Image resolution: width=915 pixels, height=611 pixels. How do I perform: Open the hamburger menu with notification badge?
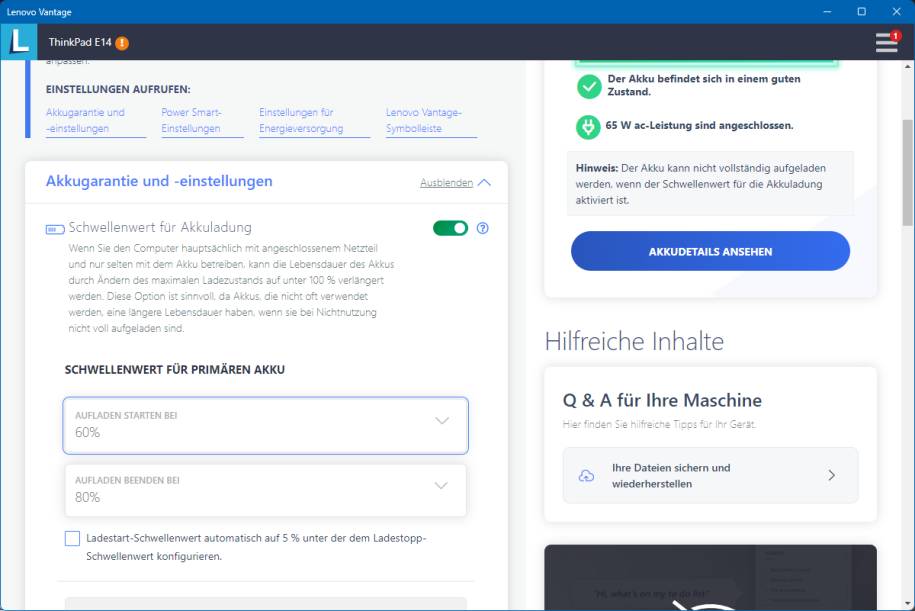click(x=888, y=42)
